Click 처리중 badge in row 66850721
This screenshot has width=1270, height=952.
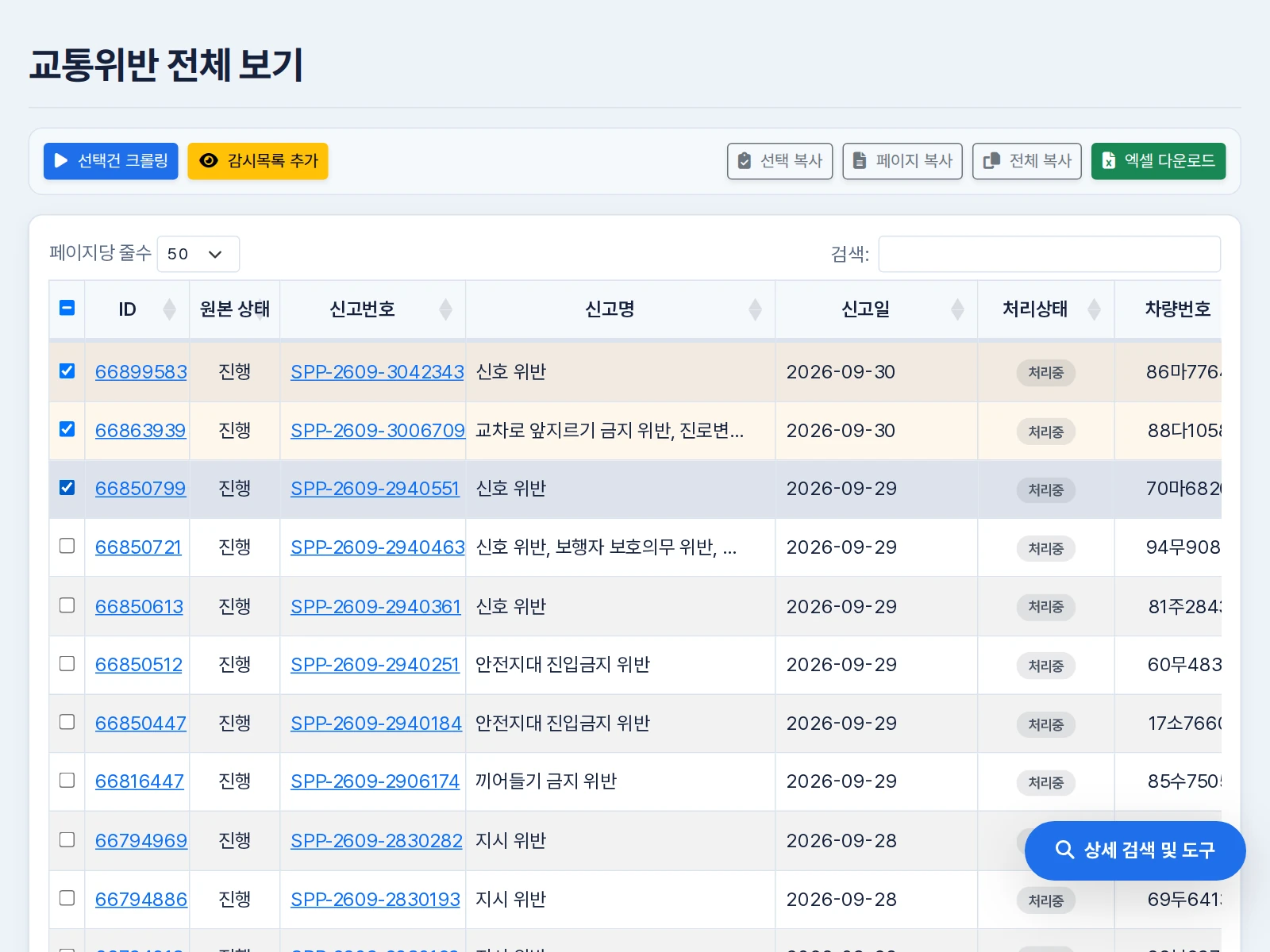point(1046,549)
